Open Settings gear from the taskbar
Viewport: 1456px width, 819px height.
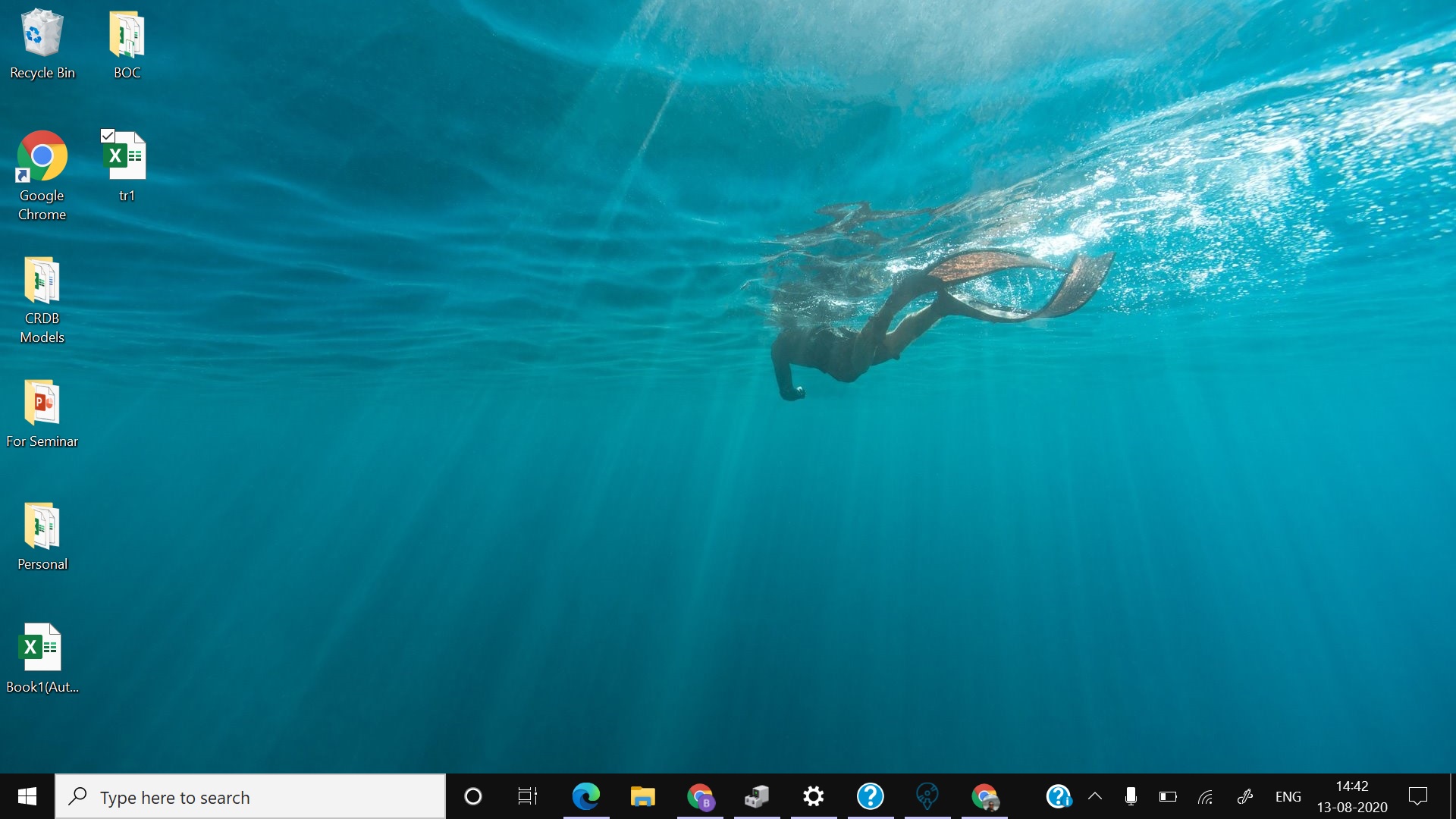(x=814, y=796)
